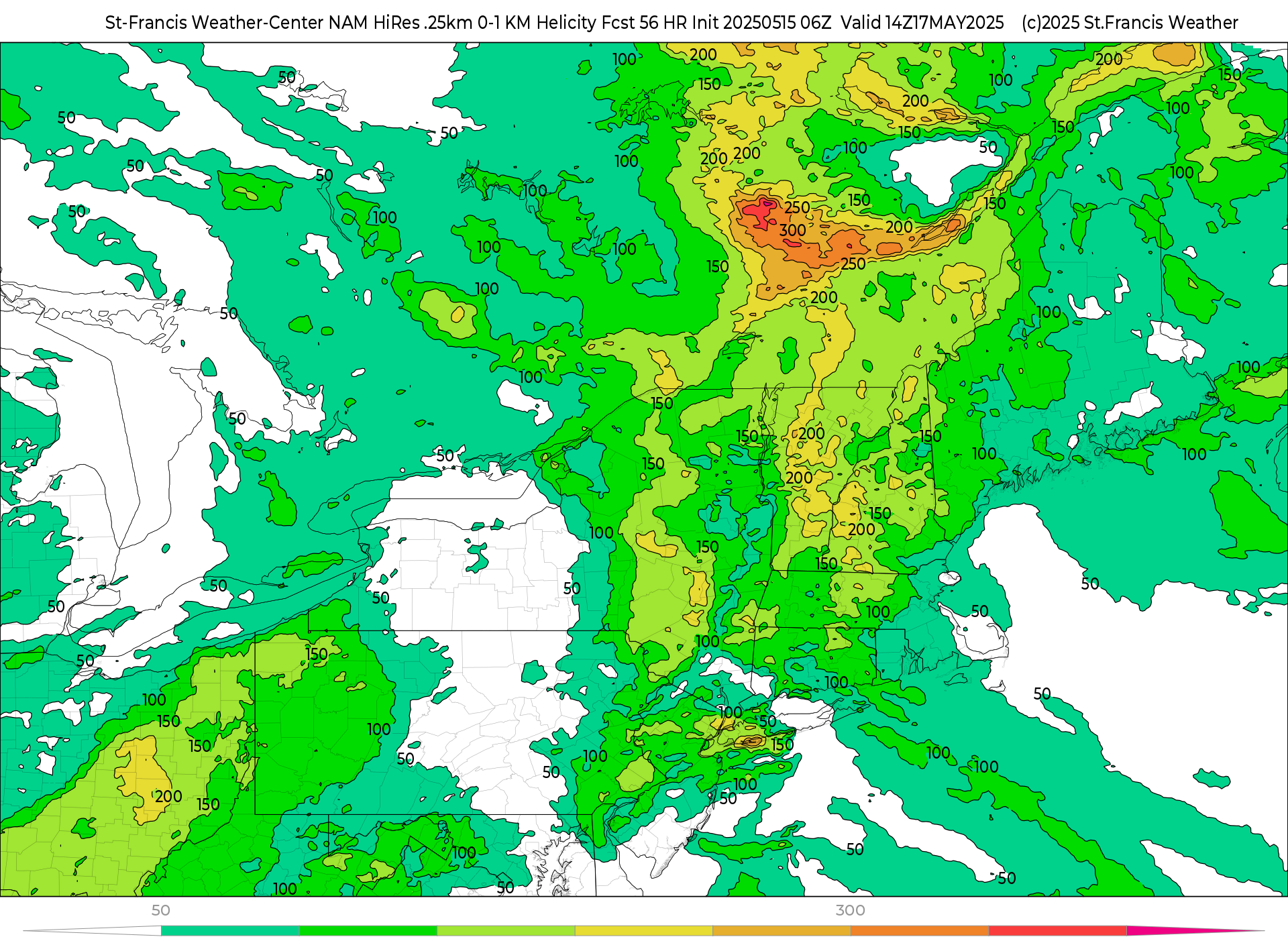This screenshot has height=939, width=1288.
Task: Click the '300' legend label above color bar
Action: tap(850, 910)
